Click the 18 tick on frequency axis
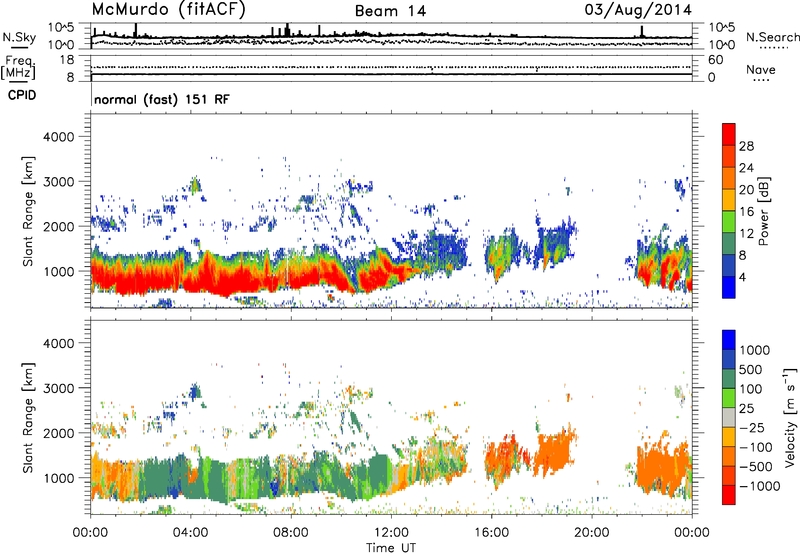800x554 pixels. coord(66,60)
